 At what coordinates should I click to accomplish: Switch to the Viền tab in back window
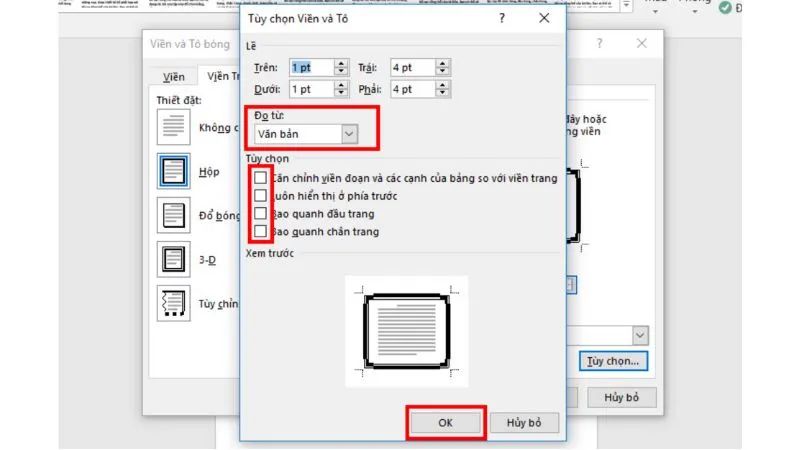174,77
